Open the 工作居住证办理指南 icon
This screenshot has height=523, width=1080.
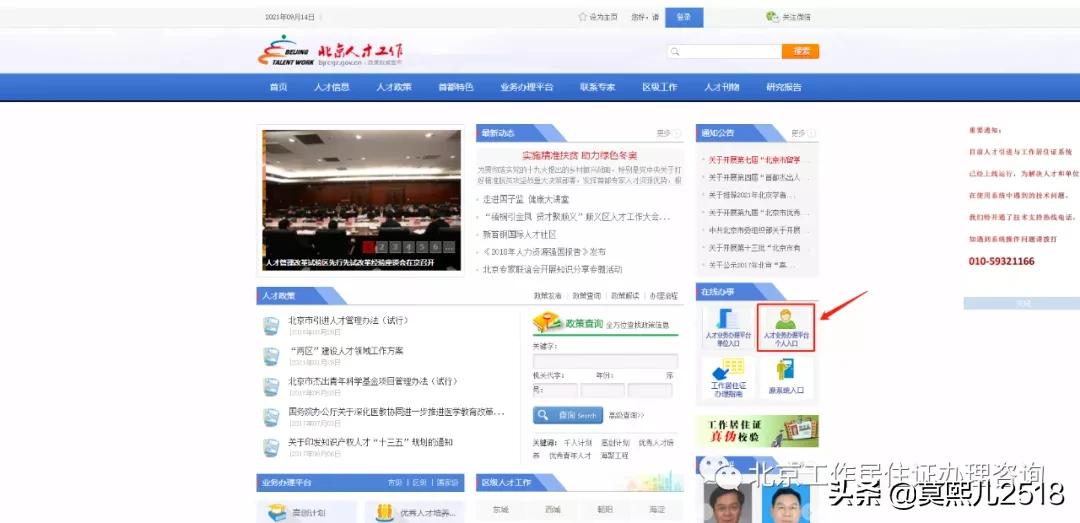(728, 378)
